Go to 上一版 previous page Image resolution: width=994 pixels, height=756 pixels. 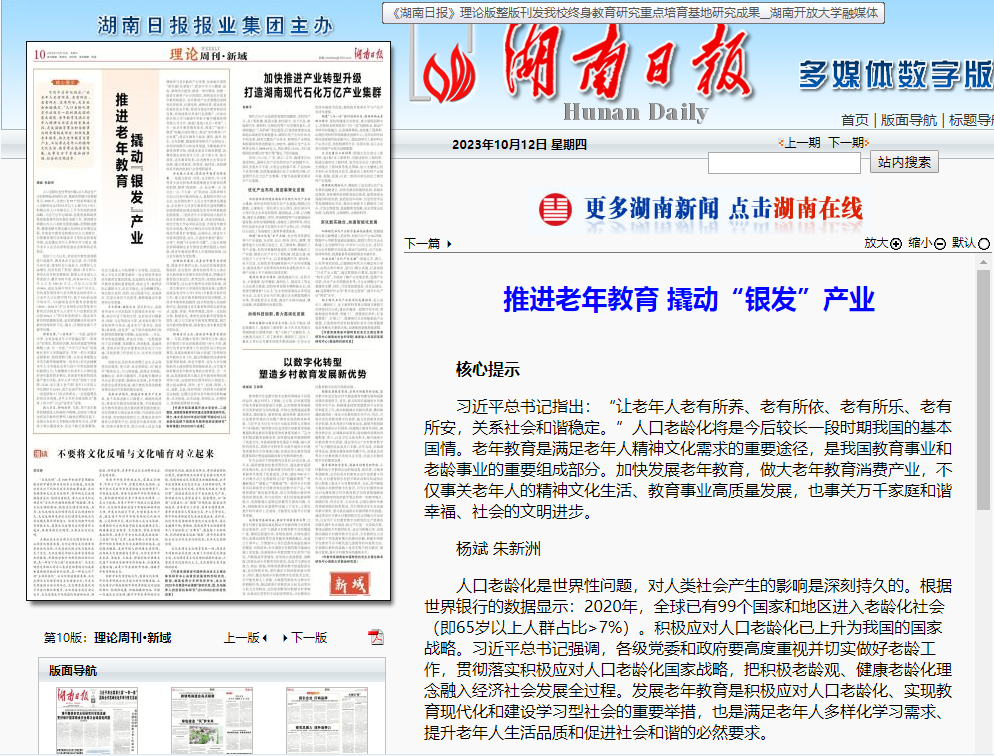point(245,637)
